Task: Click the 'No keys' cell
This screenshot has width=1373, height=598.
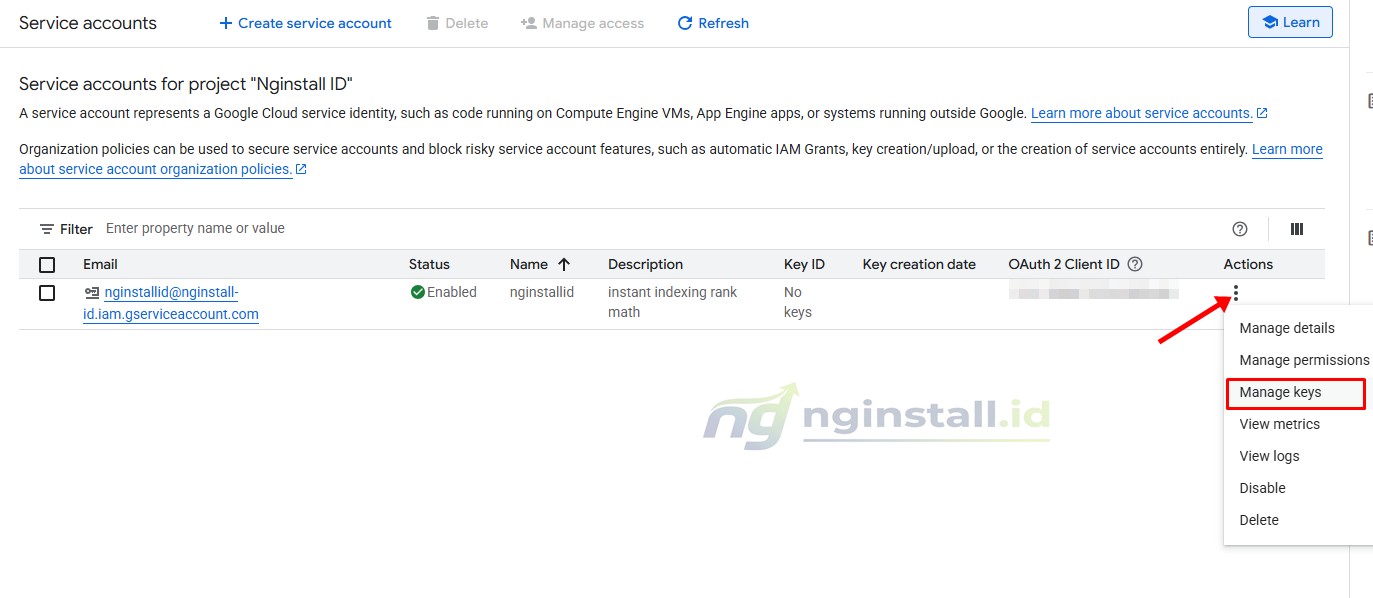Action: tap(798, 302)
